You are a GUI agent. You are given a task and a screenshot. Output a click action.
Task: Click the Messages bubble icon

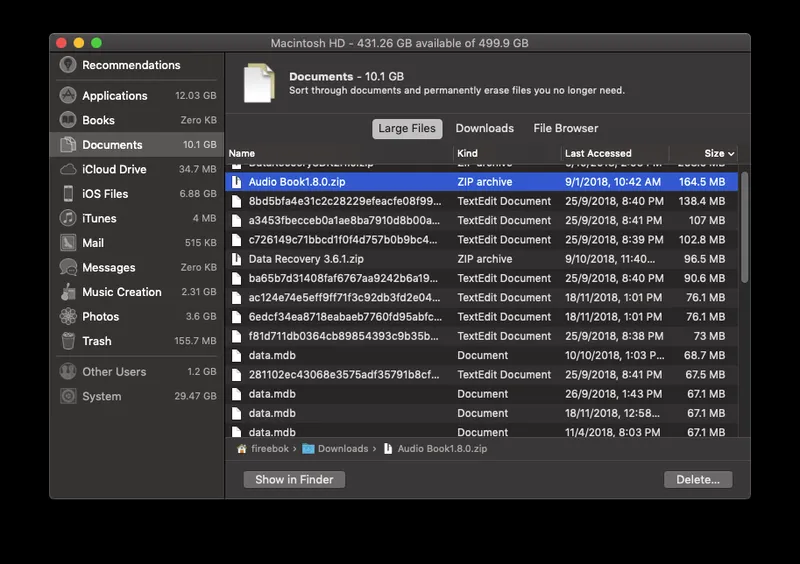68,267
